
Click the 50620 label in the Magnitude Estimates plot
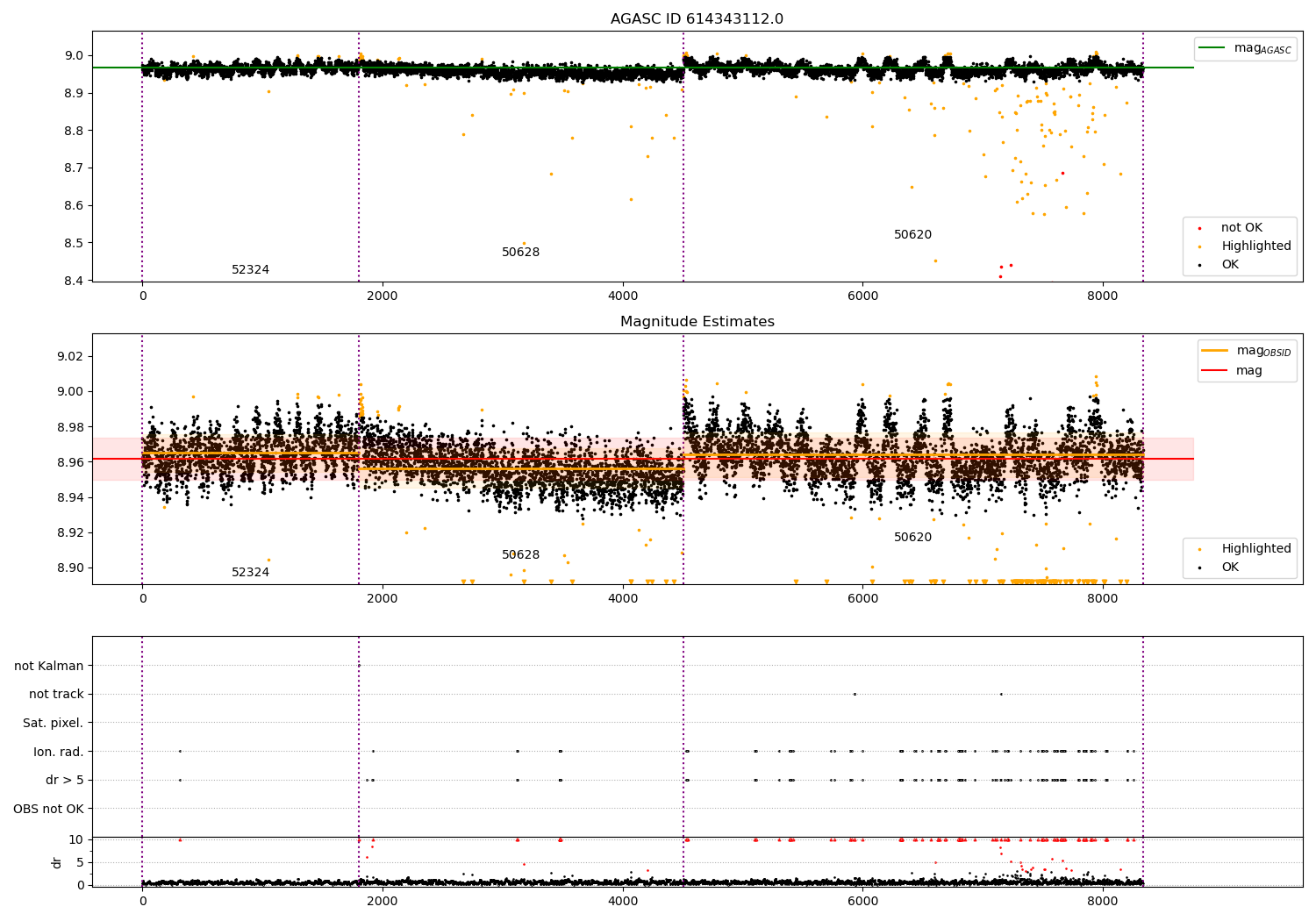click(912, 538)
